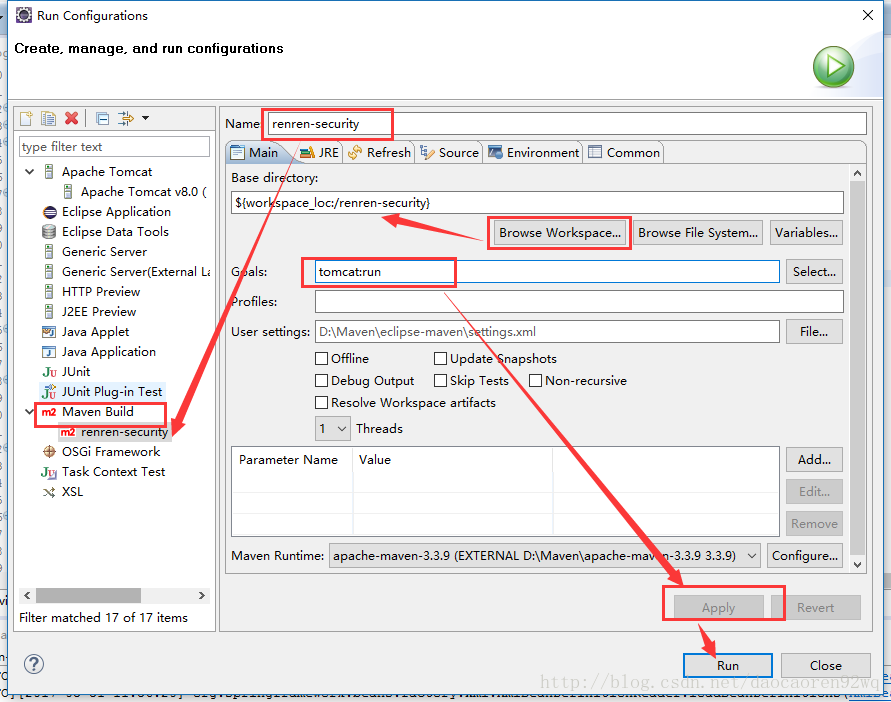Switch to the Main tab

[255, 153]
